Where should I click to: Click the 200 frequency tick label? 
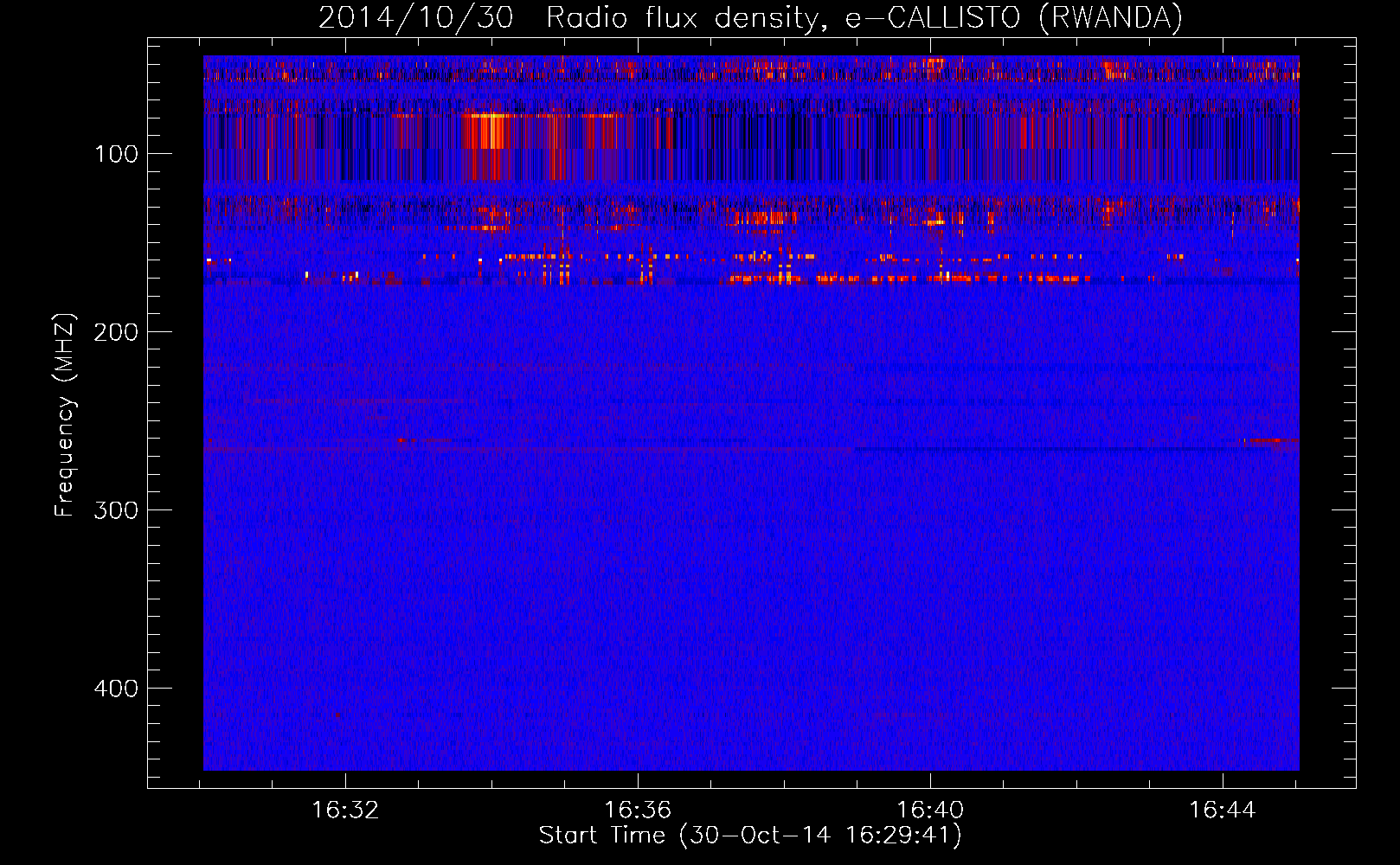pyautogui.click(x=116, y=332)
